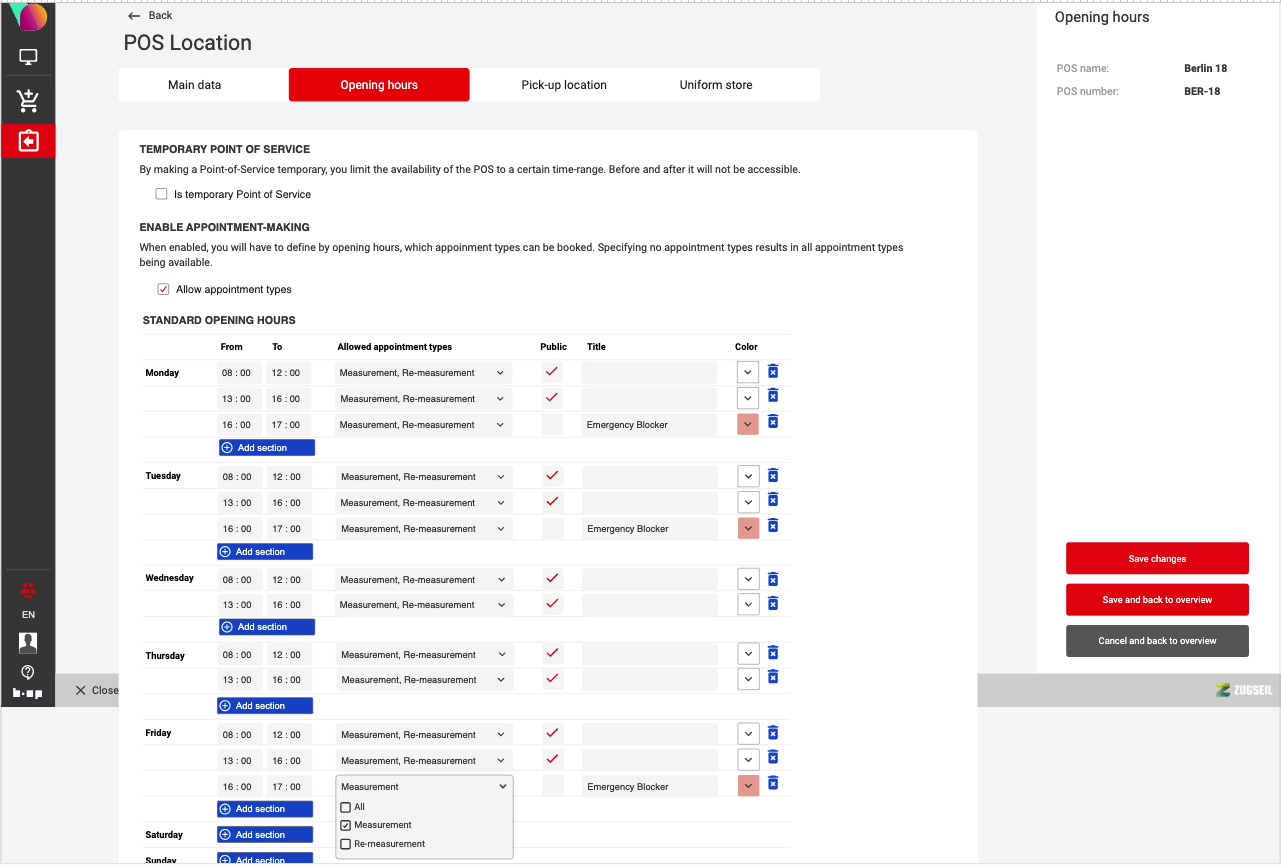Check Re-measurement option in dropdown list
Viewport: 1281px width, 867px height.
coord(346,844)
